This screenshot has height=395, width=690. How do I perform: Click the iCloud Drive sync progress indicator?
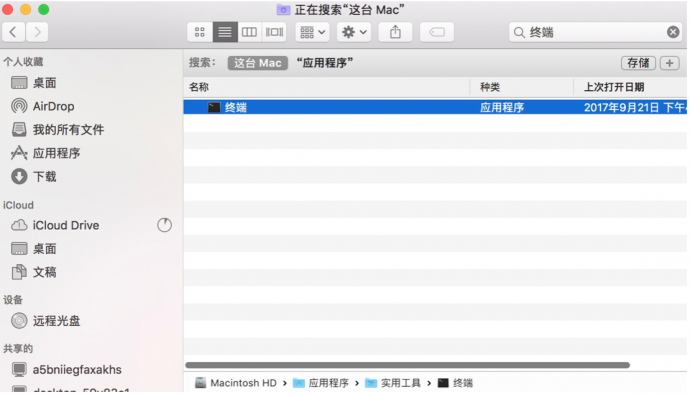click(165, 225)
